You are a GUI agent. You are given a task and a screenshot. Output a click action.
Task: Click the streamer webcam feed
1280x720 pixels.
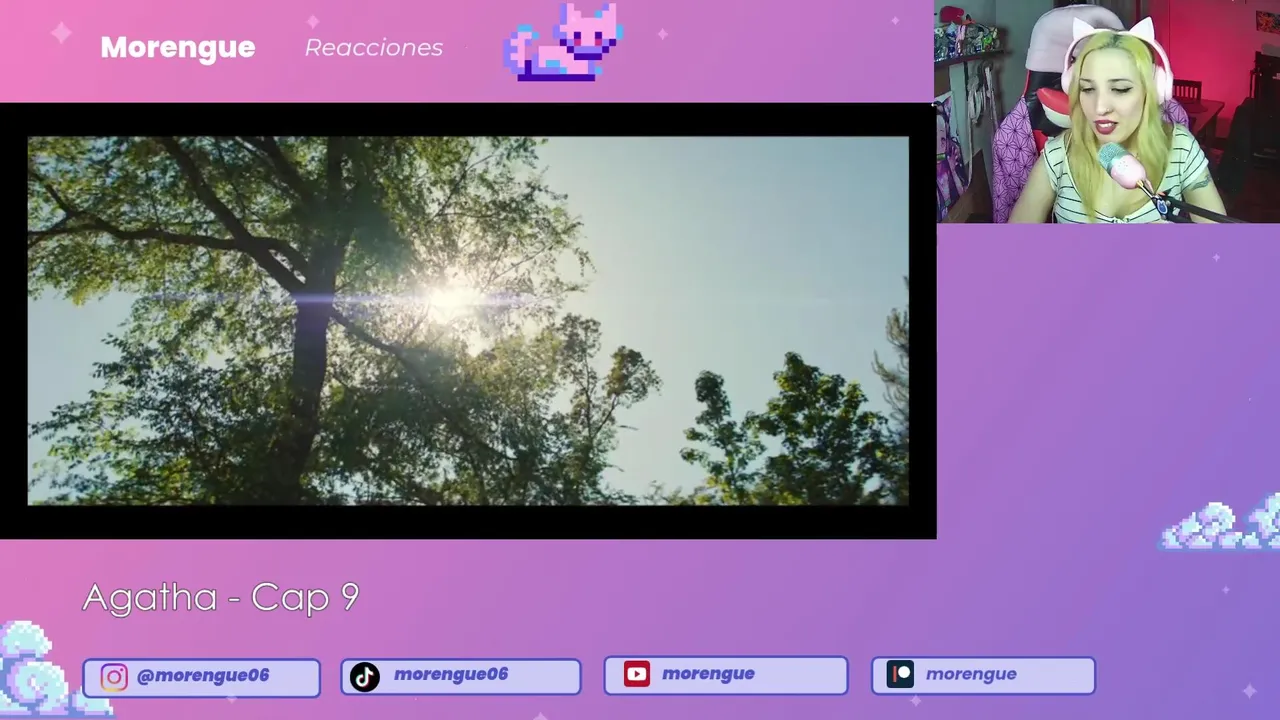1107,111
